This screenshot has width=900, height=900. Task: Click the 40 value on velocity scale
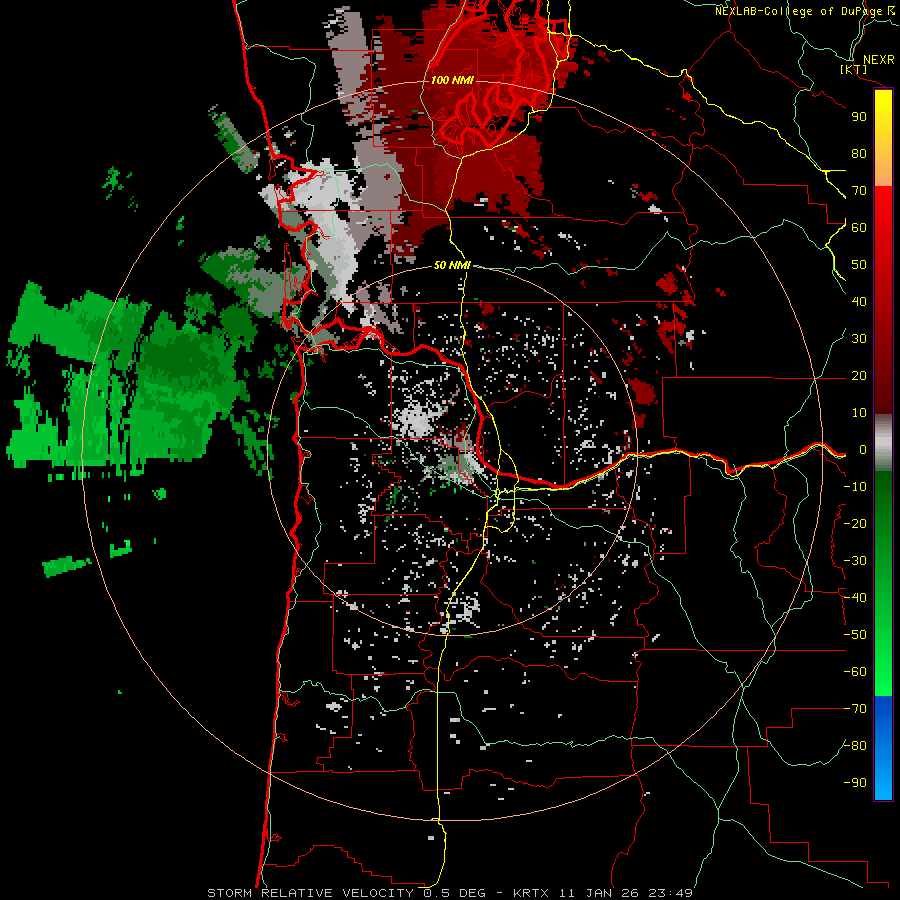point(859,301)
